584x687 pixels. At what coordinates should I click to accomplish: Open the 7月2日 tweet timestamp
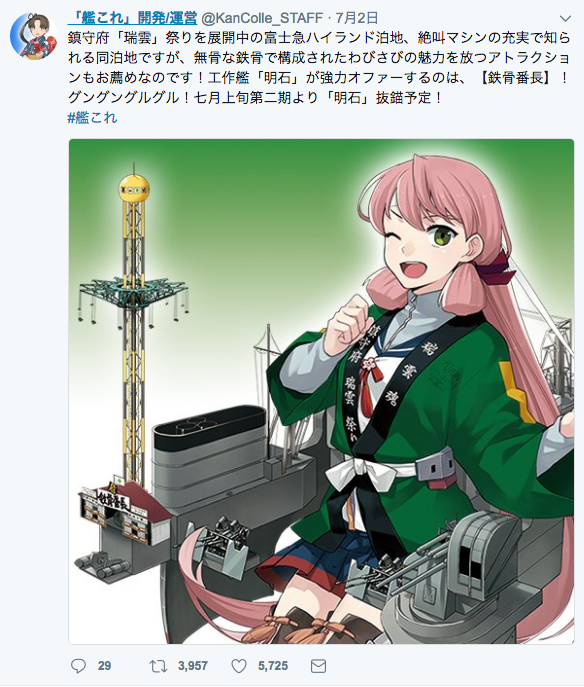point(357,18)
